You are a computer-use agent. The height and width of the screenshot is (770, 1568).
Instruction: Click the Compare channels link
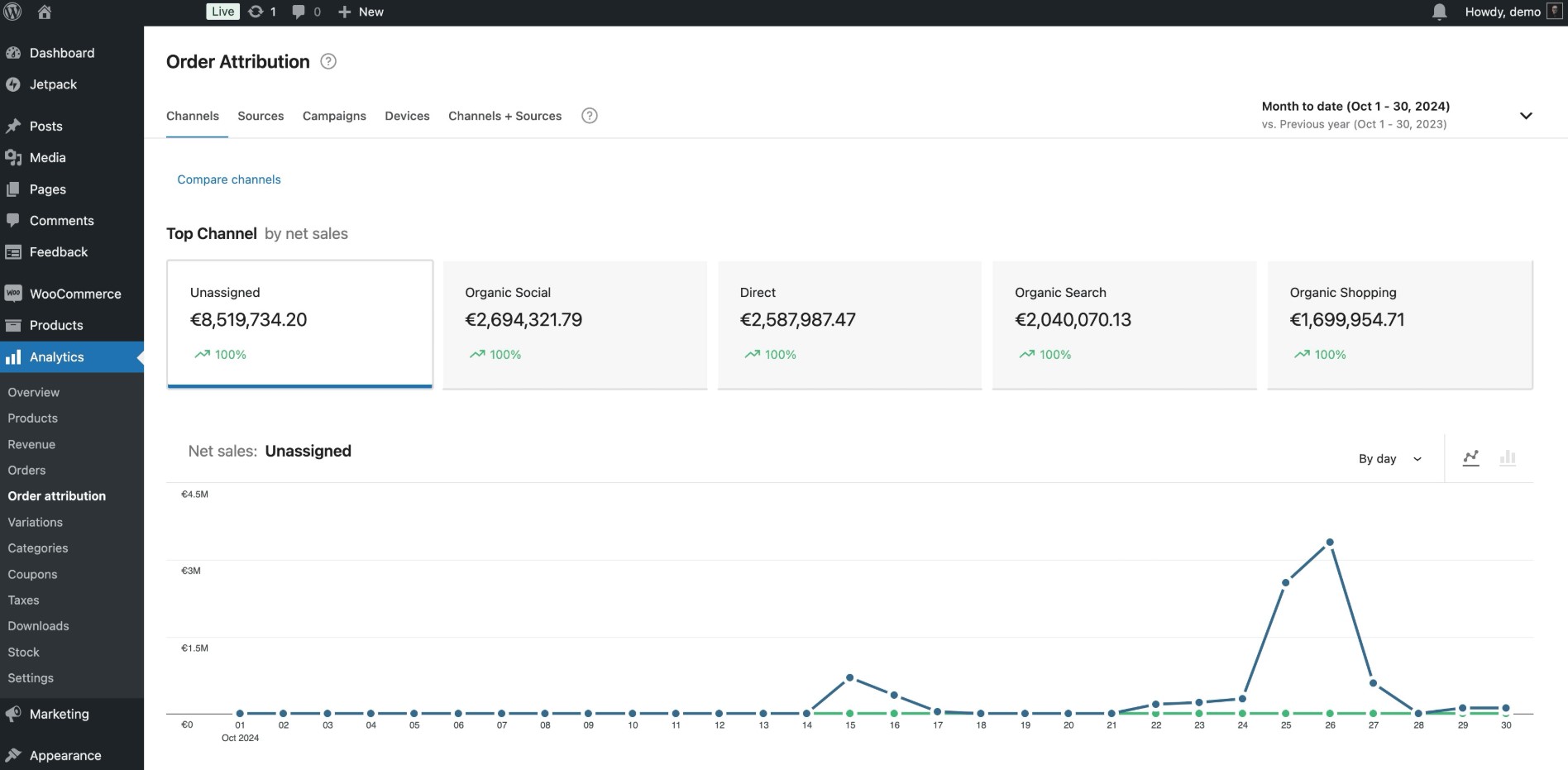click(x=228, y=179)
